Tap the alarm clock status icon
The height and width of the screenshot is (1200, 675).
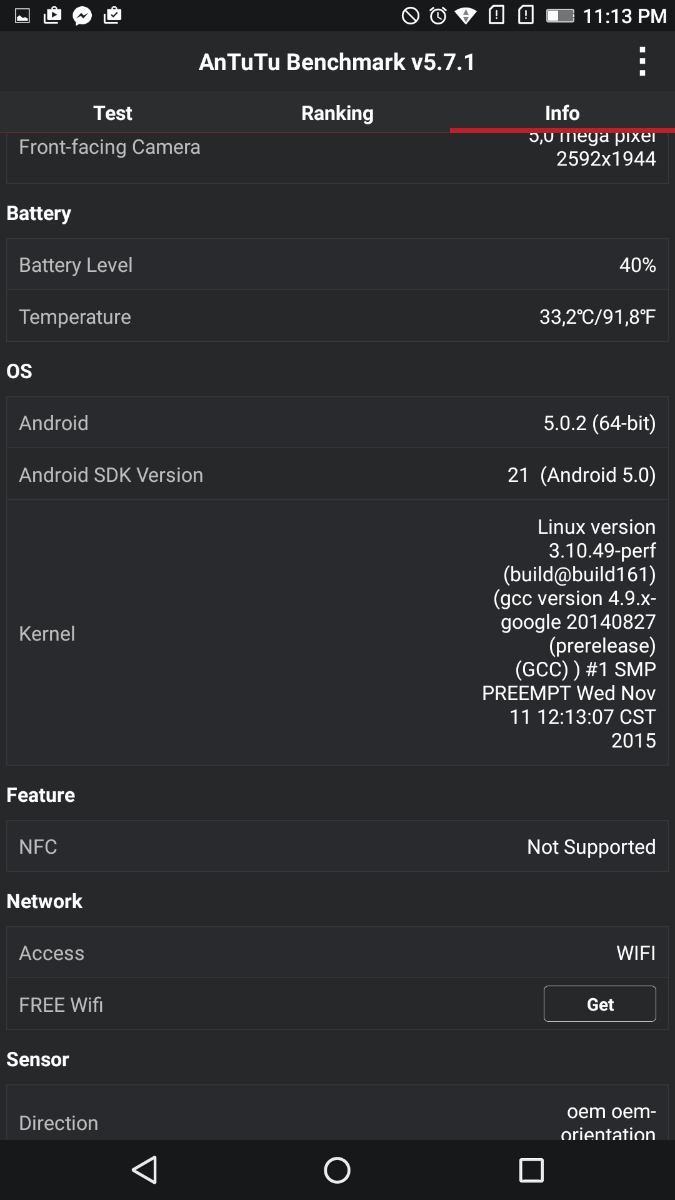click(x=438, y=15)
